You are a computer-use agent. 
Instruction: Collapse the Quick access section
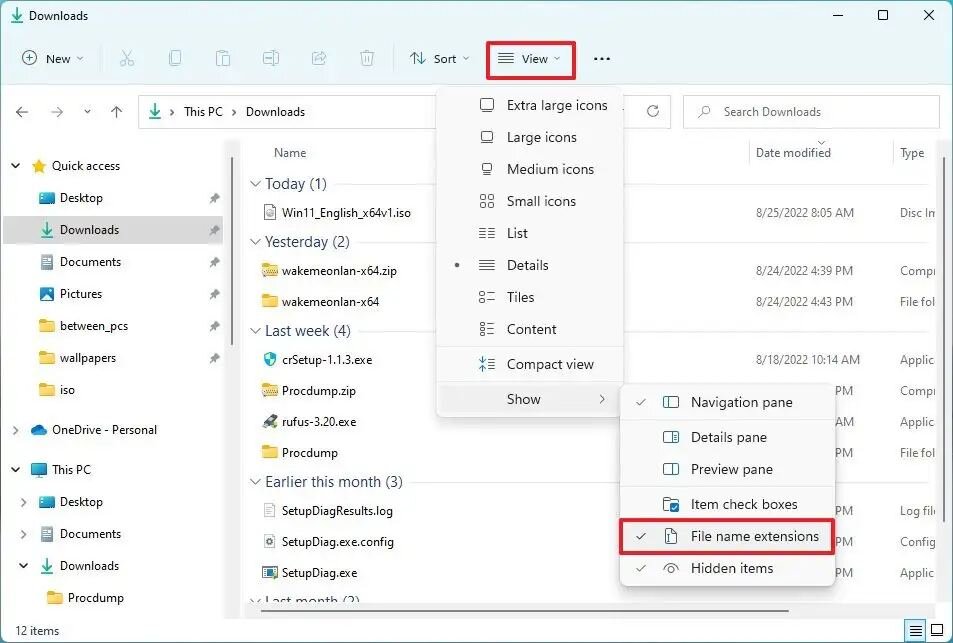(x=15, y=165)
